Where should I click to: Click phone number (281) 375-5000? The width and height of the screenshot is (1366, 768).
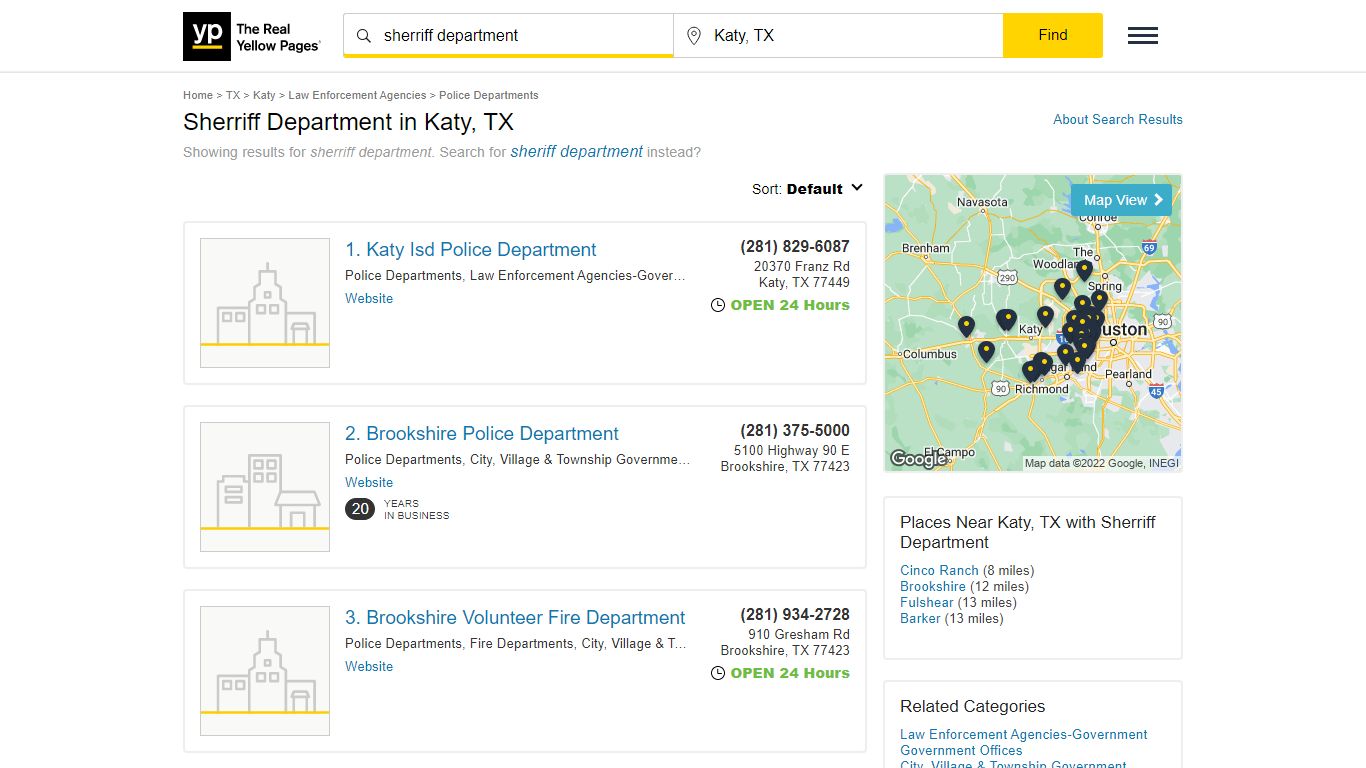(x=795, y=430)
